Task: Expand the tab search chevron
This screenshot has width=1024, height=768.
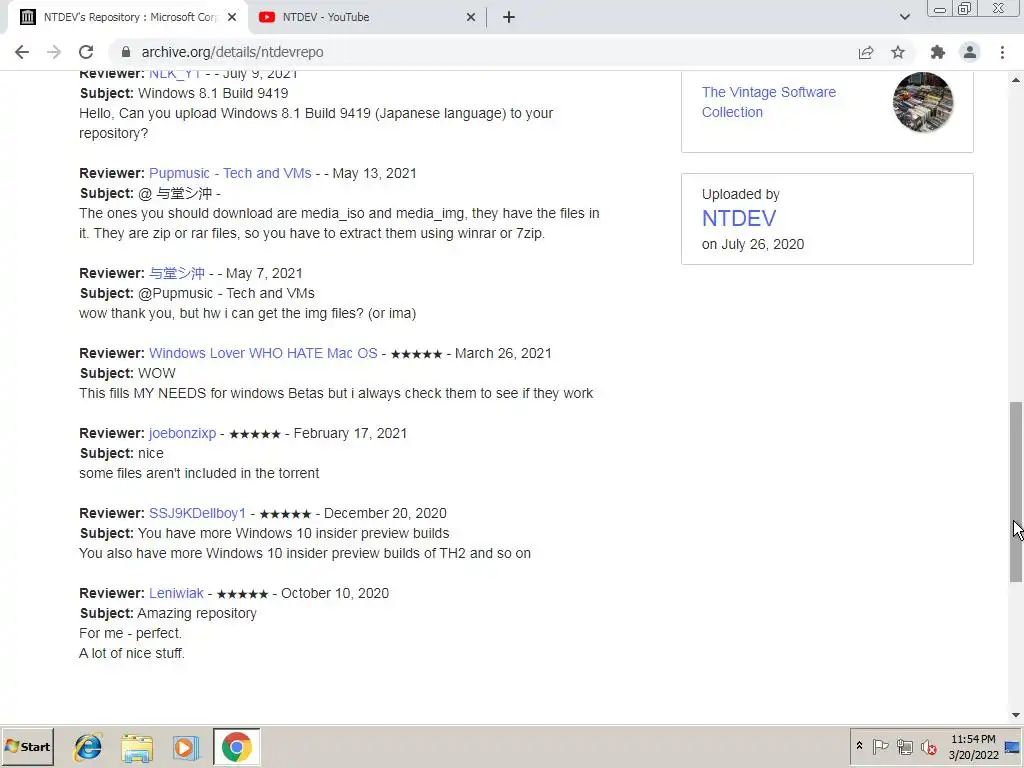Action: (x=904, y=17)
